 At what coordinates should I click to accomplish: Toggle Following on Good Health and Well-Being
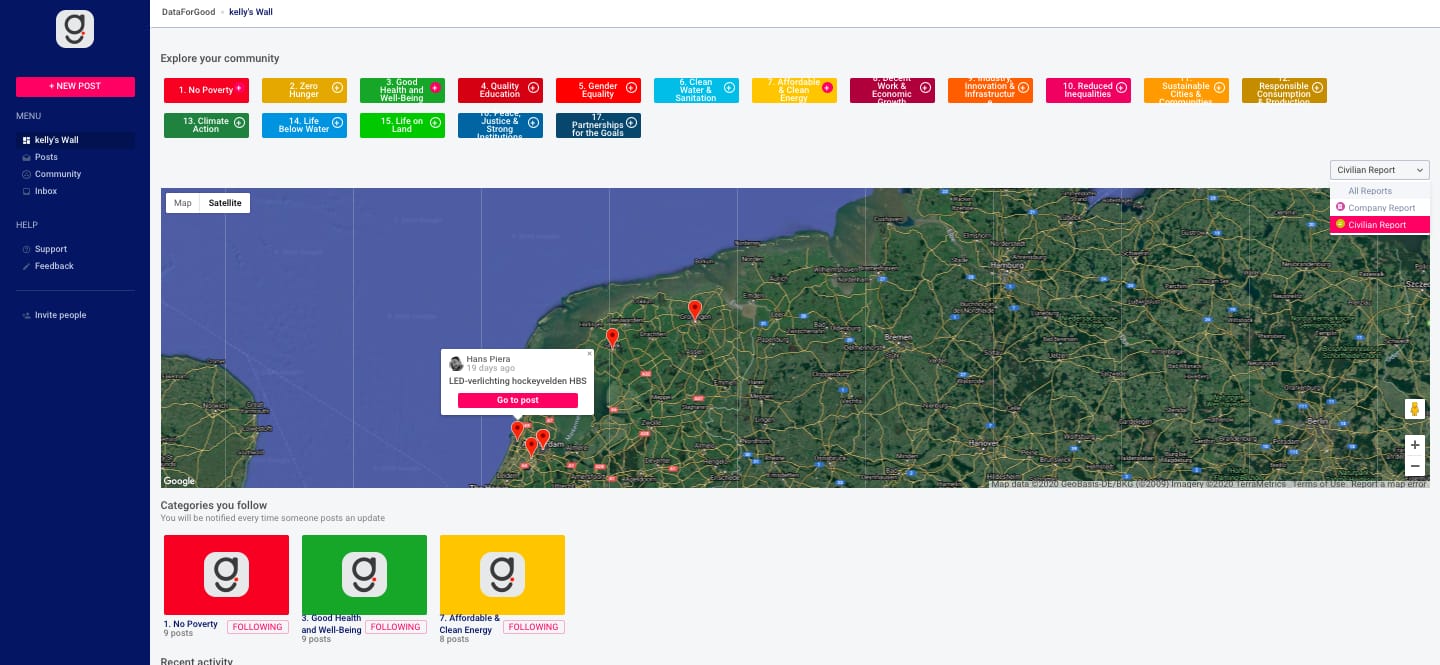[396, 627]
